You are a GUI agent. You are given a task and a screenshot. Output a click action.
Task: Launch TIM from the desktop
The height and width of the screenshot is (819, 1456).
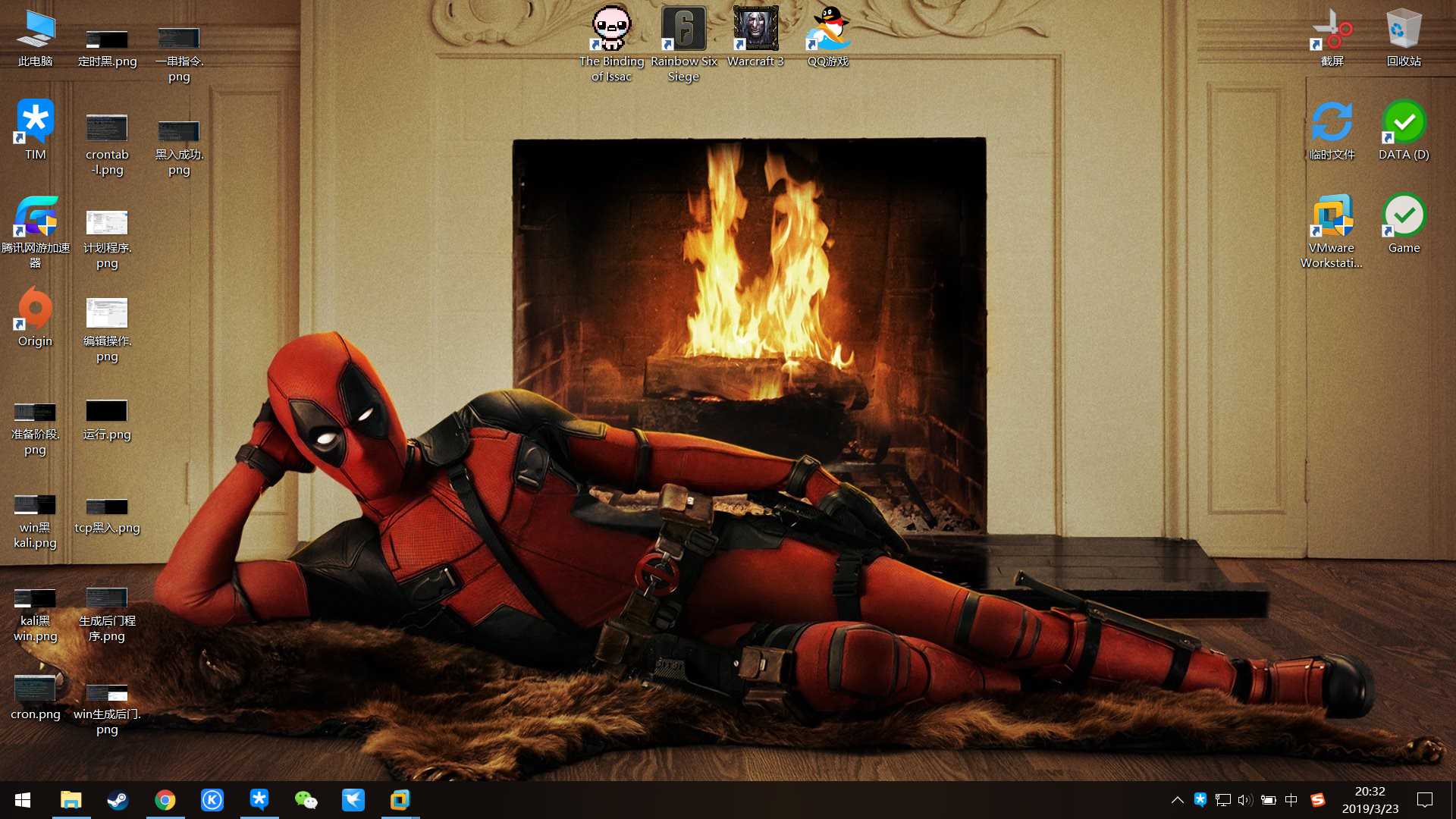tap(36, 130)
